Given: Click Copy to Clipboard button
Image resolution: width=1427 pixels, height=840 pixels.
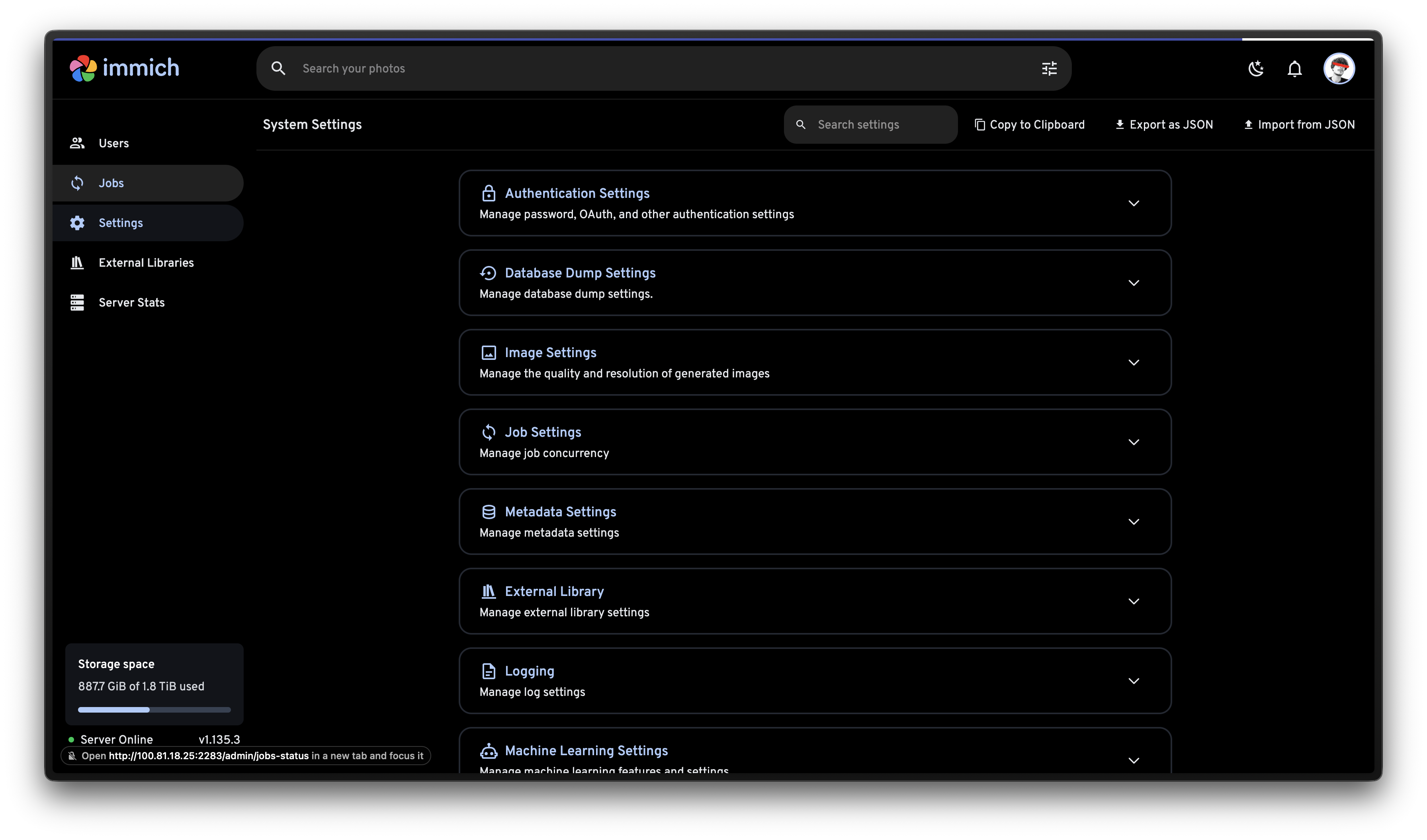Looking at the screenshot, I should click(x=1030, y=125).
